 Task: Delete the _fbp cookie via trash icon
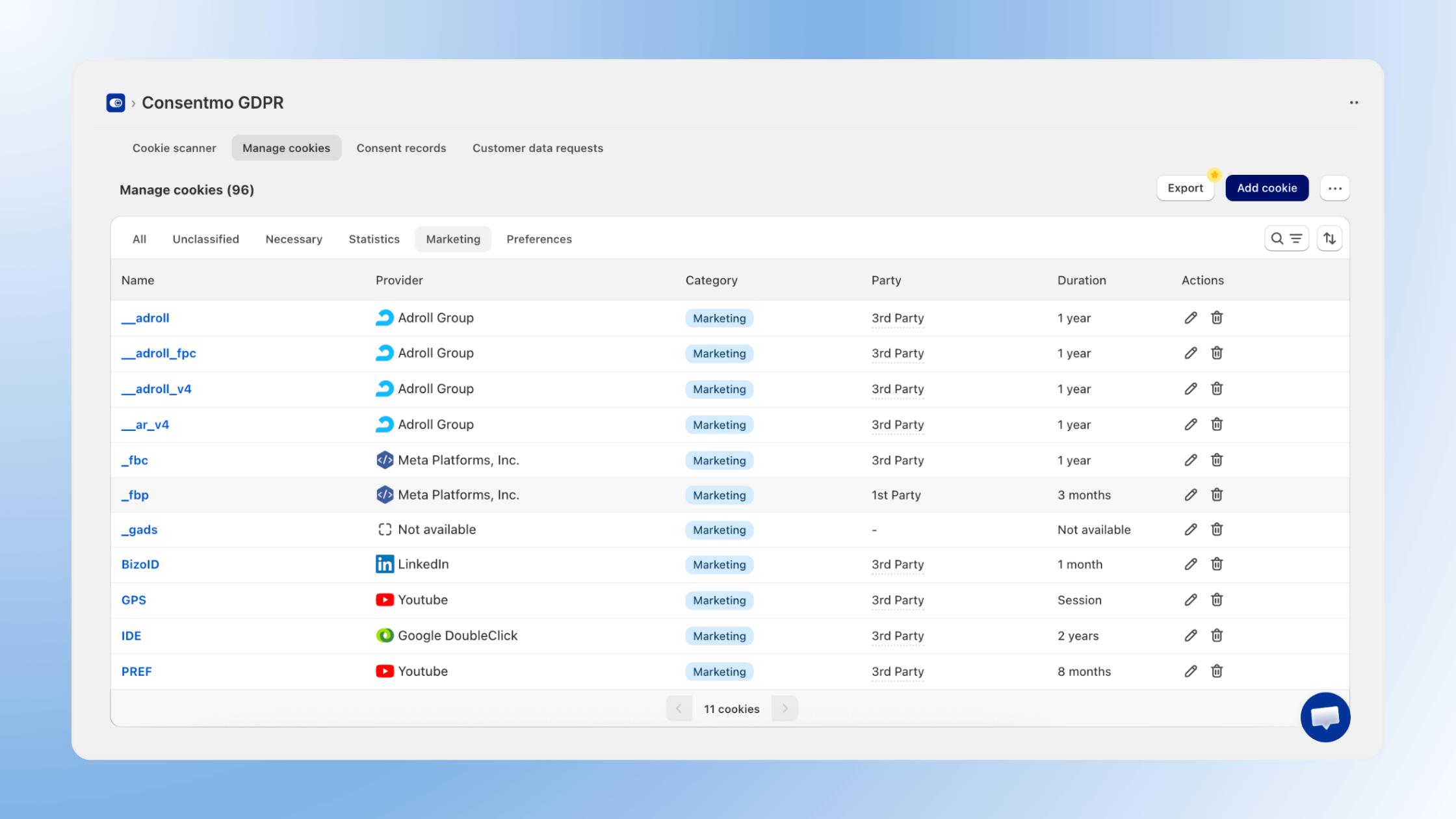(x=1217, y=495)
